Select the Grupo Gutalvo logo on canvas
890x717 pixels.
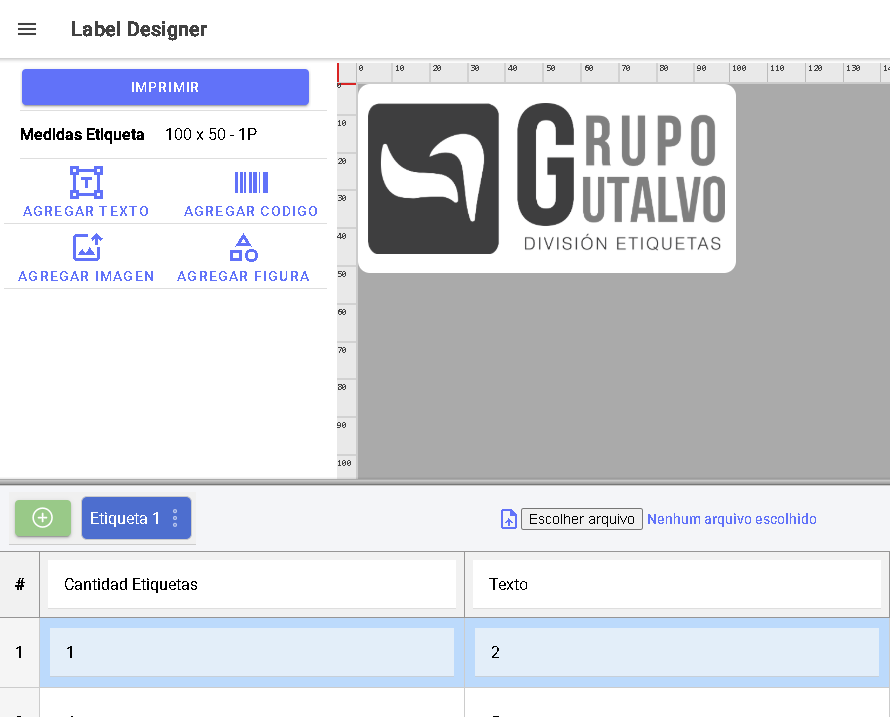[x=546, y=178]
